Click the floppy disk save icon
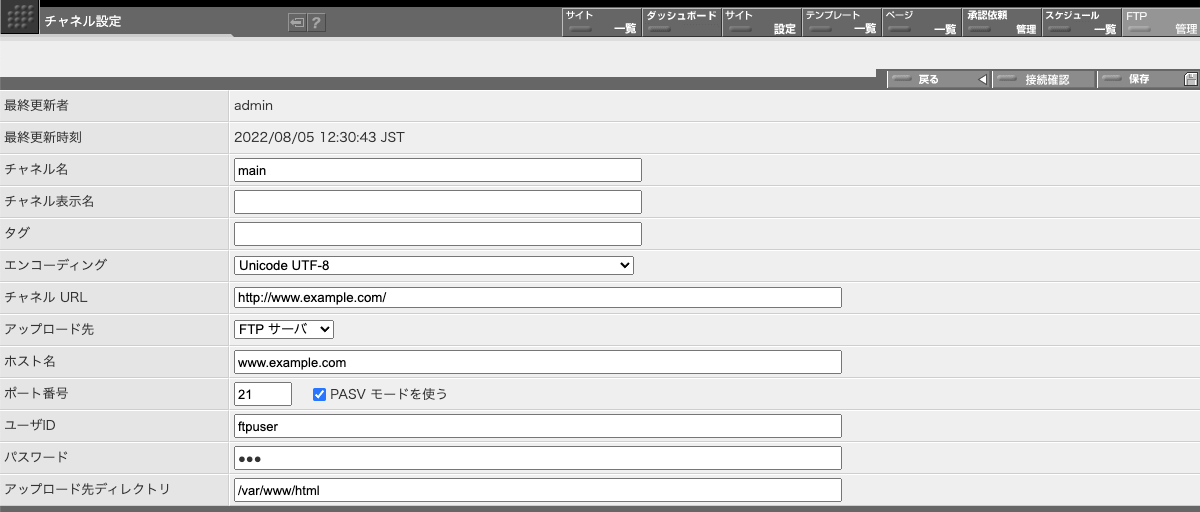1200x512 pixels. coord(1190,80)
